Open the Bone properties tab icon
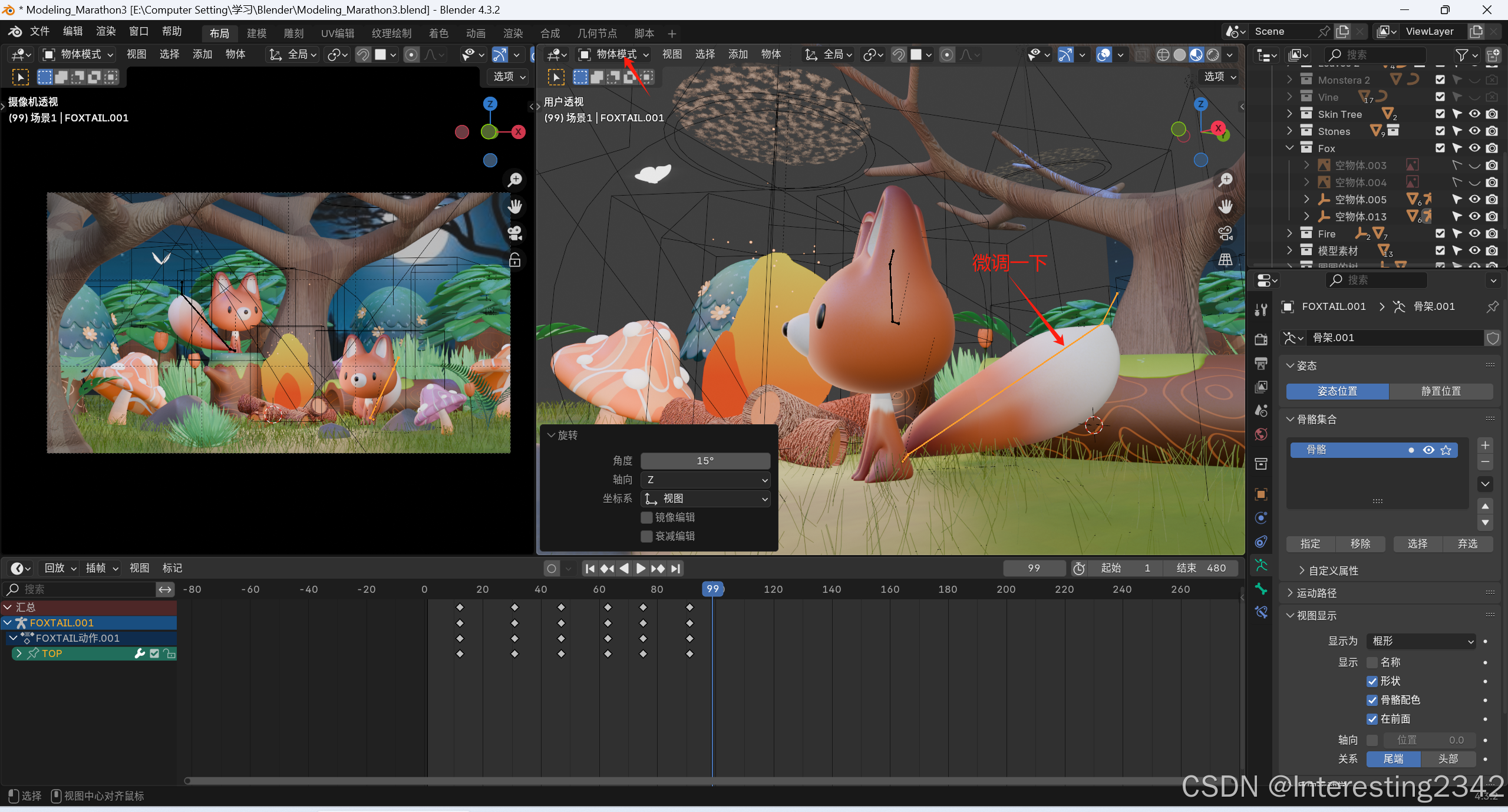This screenshot has width=1508, height=812. [1261, 589]
